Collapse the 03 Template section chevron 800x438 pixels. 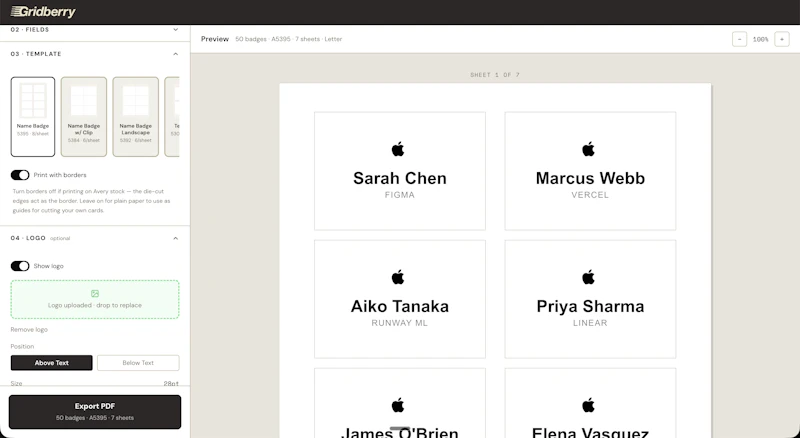[x=176, y=54]
